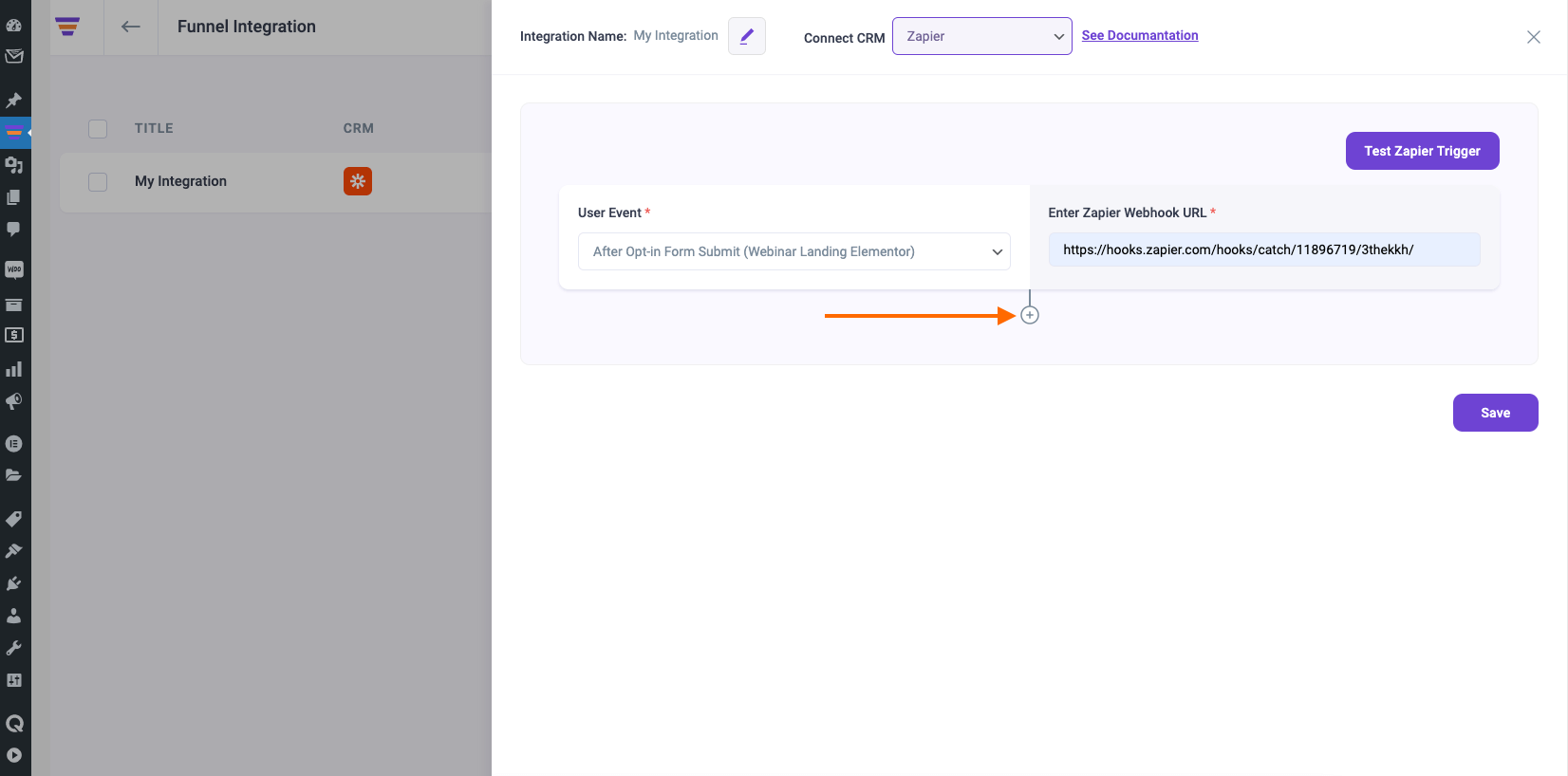Open the Templates folder sidebar icon
This screenshot has width=1568, height=776.
tap(14, 475)
